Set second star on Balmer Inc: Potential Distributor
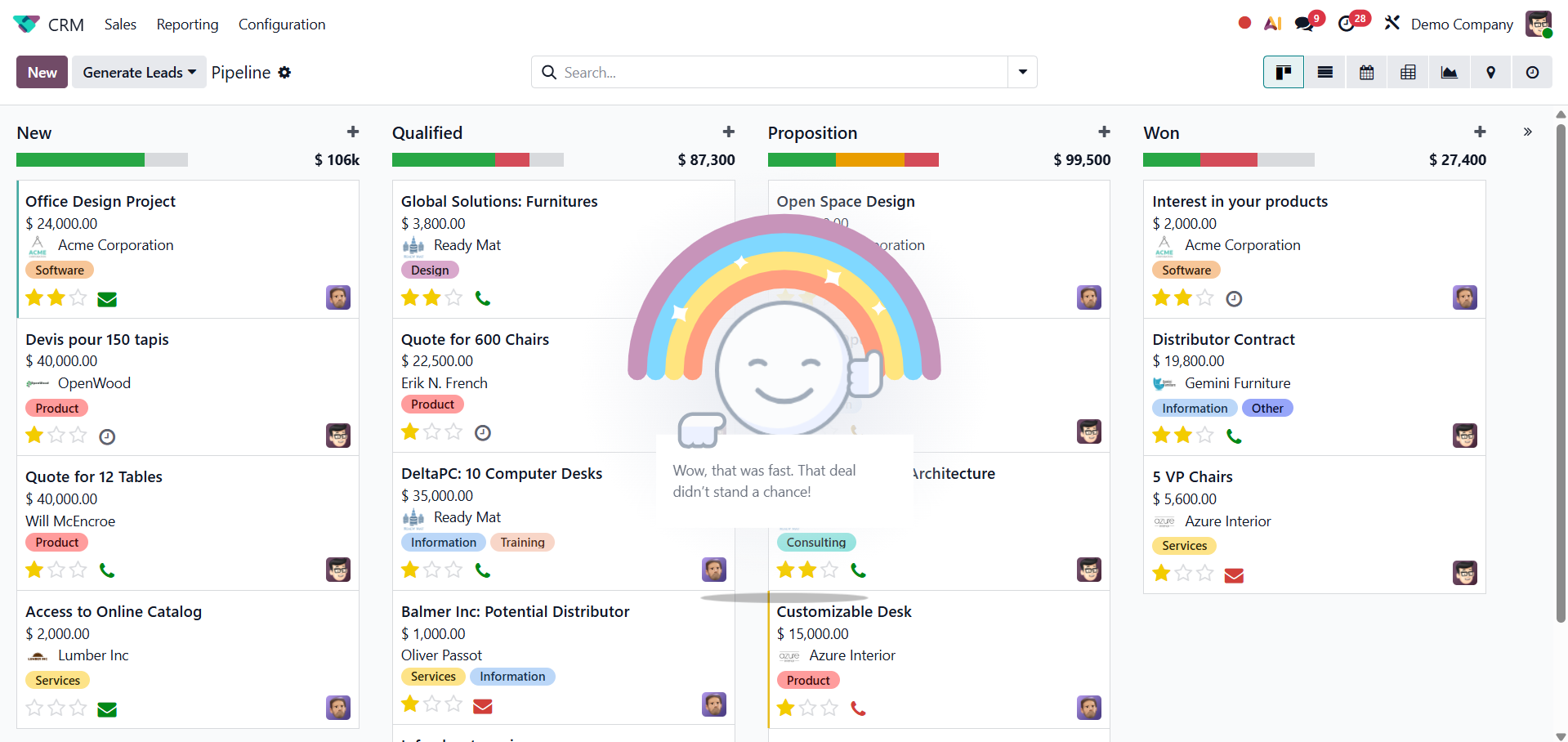 point(432,703)
